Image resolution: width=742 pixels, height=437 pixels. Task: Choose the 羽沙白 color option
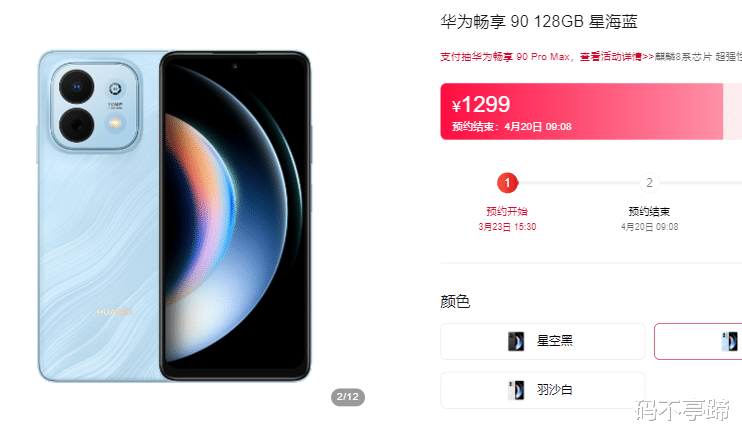[542, 390]
